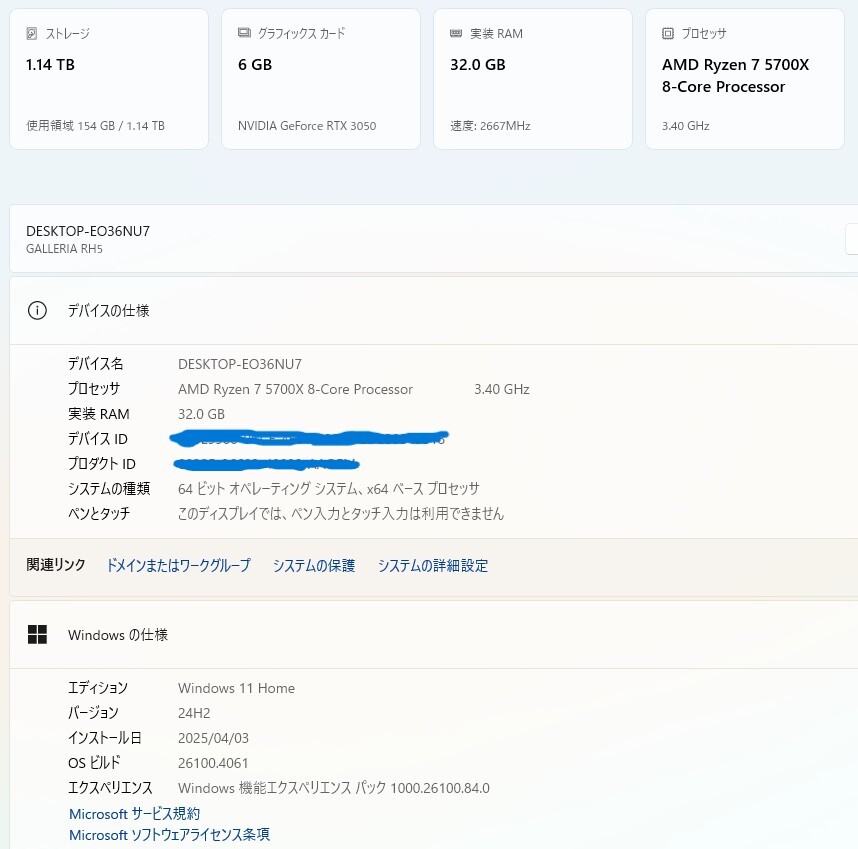Open ドメインまたはワークグループ link
Viewport: 858px width, 849px height.
(x=178, y=565)
